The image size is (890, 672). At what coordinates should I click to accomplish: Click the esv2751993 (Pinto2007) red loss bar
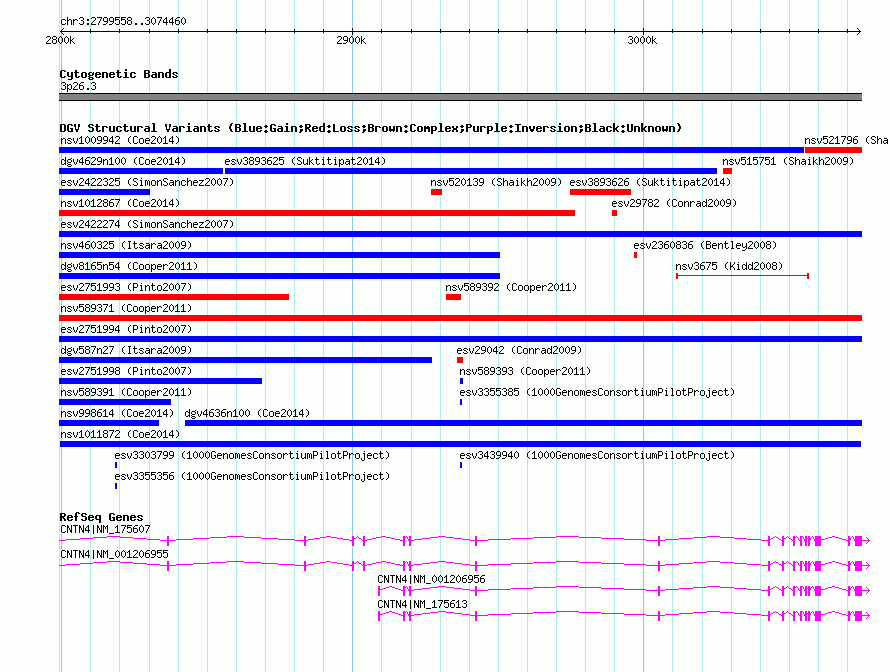(x=174, y=297)
